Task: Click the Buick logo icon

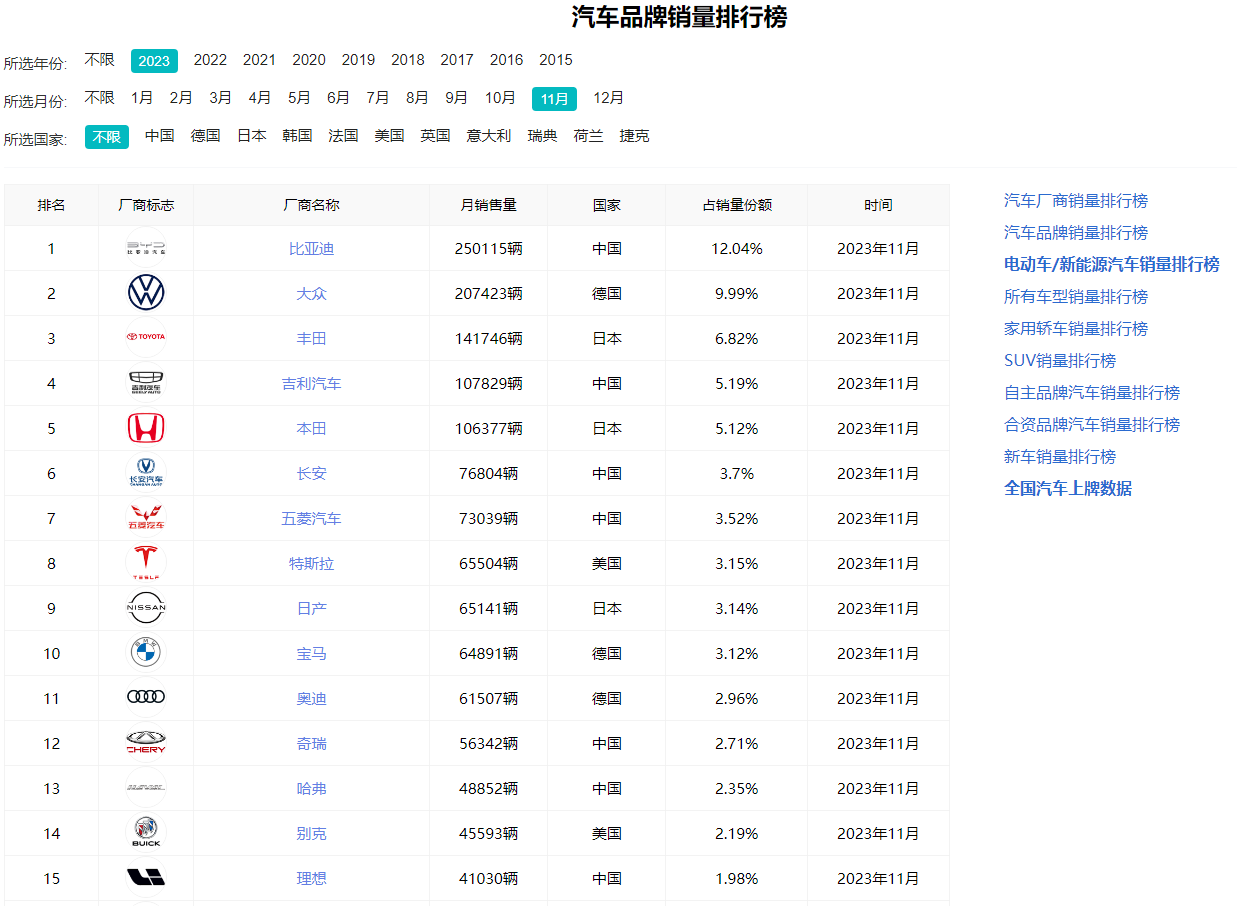Action: tap(146, 832)
